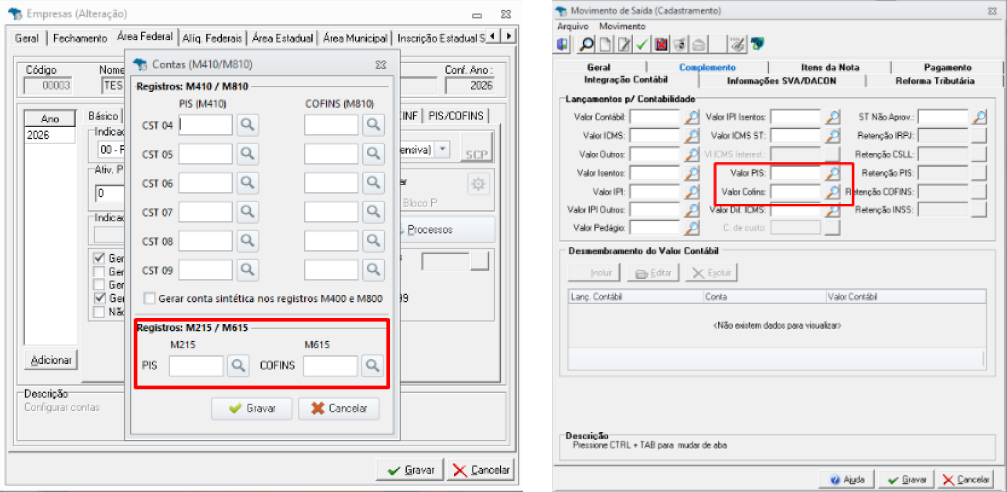Open lookup next to Valor Cofins

click(x=832, y=191)
